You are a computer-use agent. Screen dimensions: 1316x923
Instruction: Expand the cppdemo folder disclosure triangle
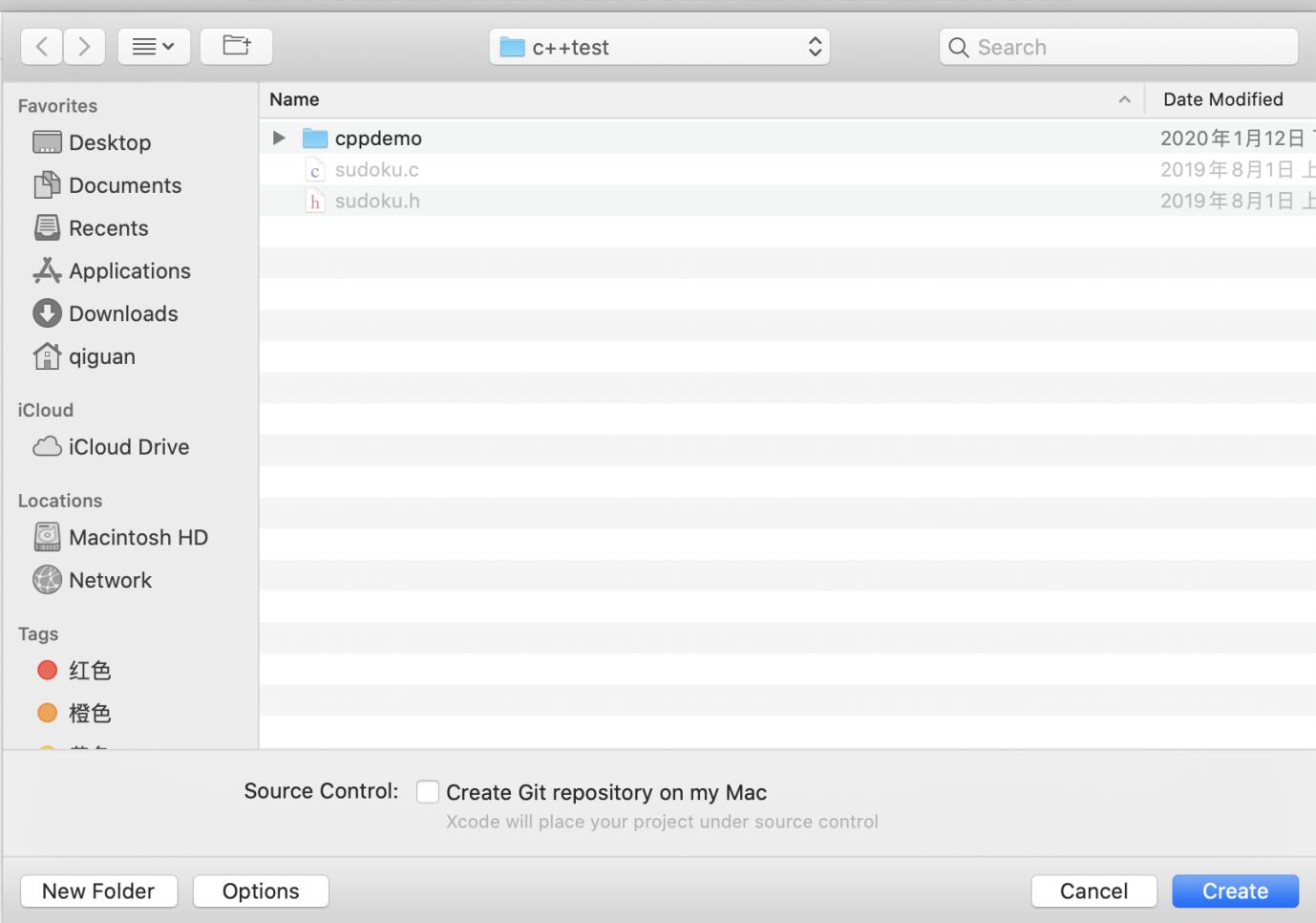(x=279, y=138)
